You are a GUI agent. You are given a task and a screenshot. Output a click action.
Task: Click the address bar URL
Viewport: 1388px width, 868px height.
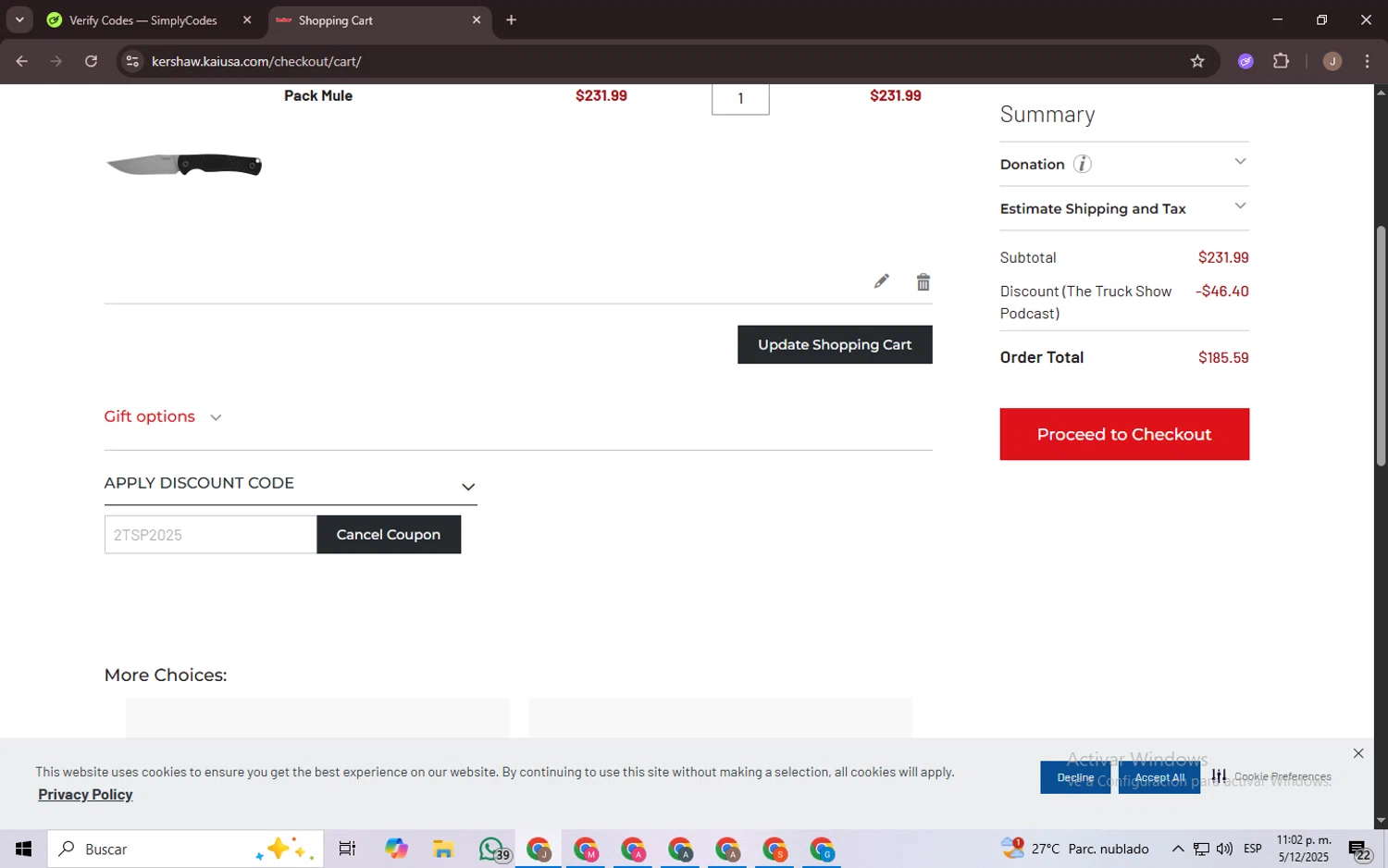(x=256, y=61)
